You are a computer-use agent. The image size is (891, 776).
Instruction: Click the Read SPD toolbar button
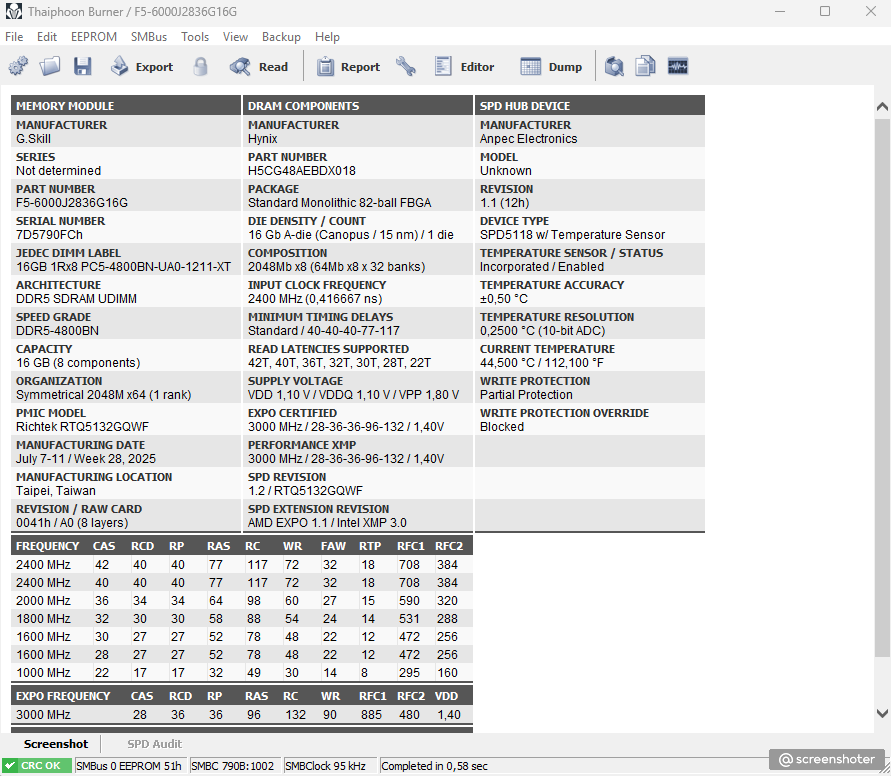pyautogui.click(x=259, y=66)
